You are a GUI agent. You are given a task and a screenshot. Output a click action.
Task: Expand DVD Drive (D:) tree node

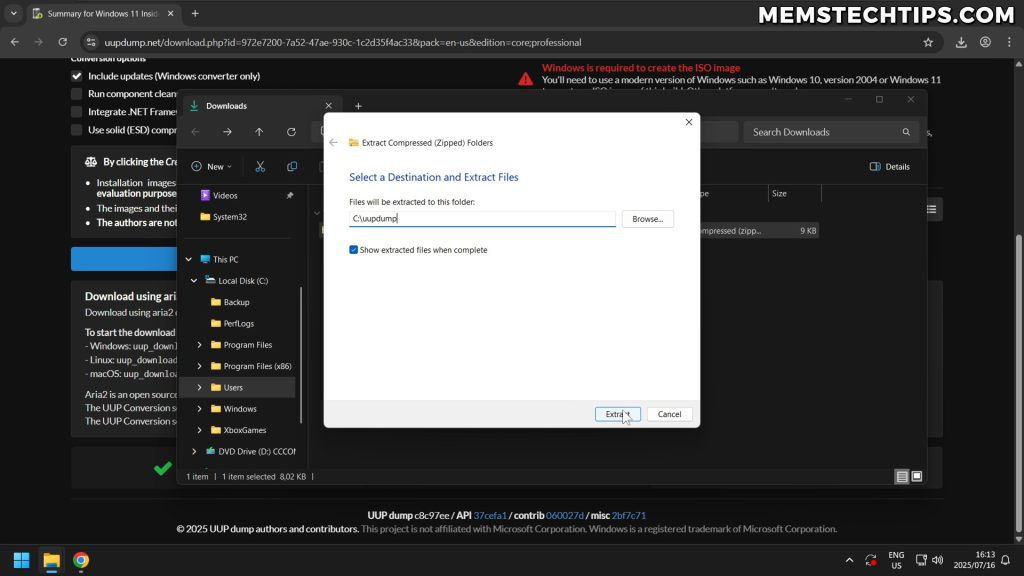tap(194, 451)
